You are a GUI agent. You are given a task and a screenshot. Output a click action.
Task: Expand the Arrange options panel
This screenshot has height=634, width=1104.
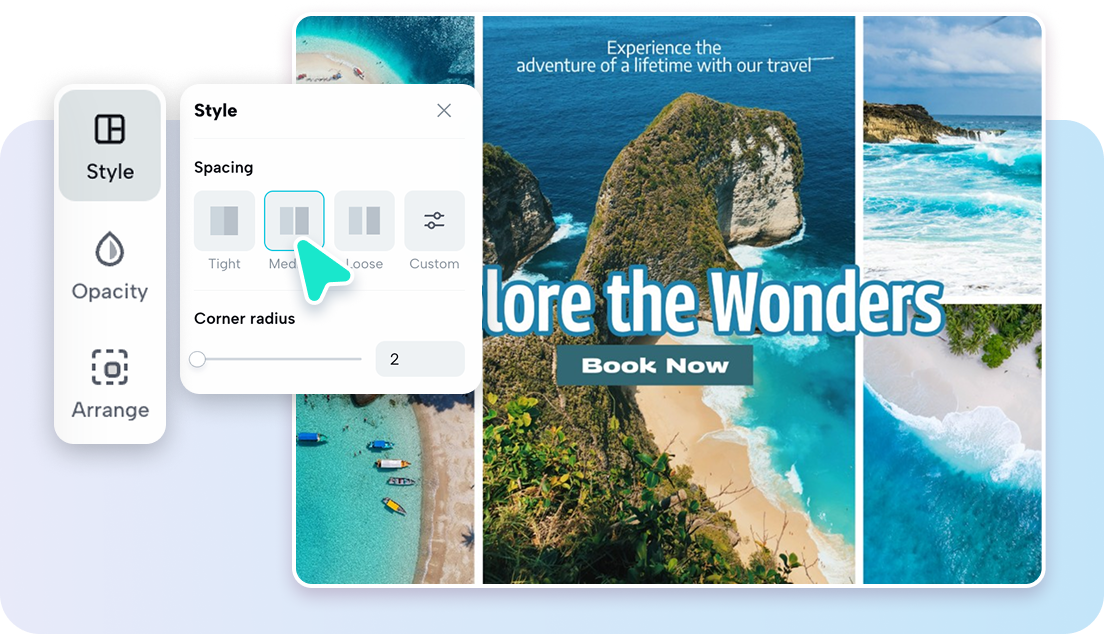110,385
